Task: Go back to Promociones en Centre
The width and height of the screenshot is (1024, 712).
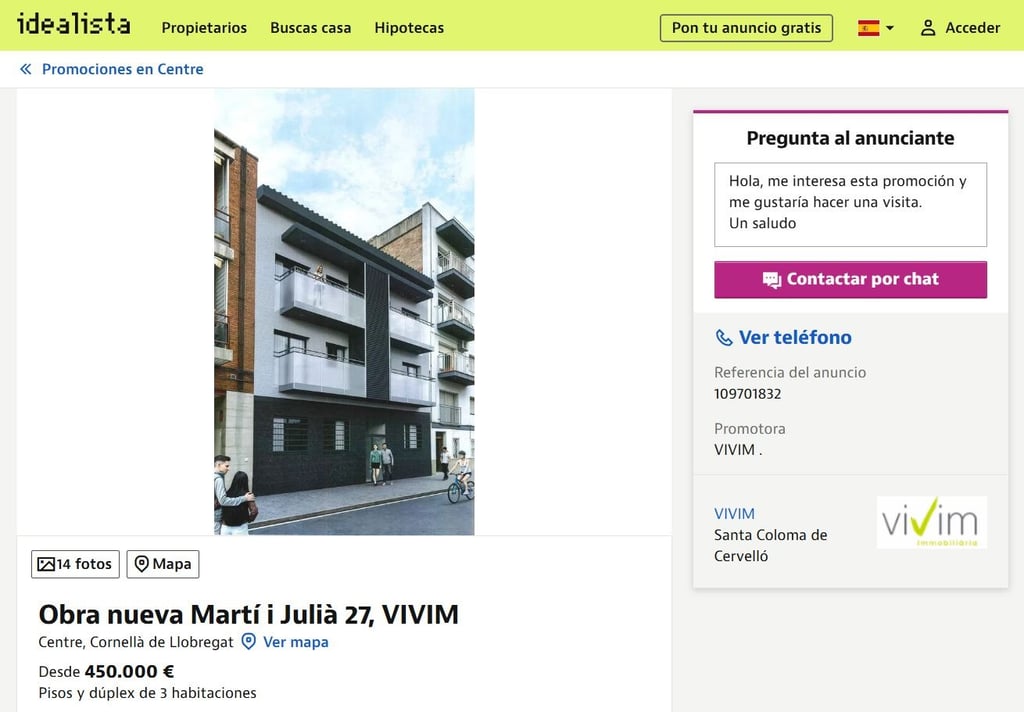Action: 122,69
